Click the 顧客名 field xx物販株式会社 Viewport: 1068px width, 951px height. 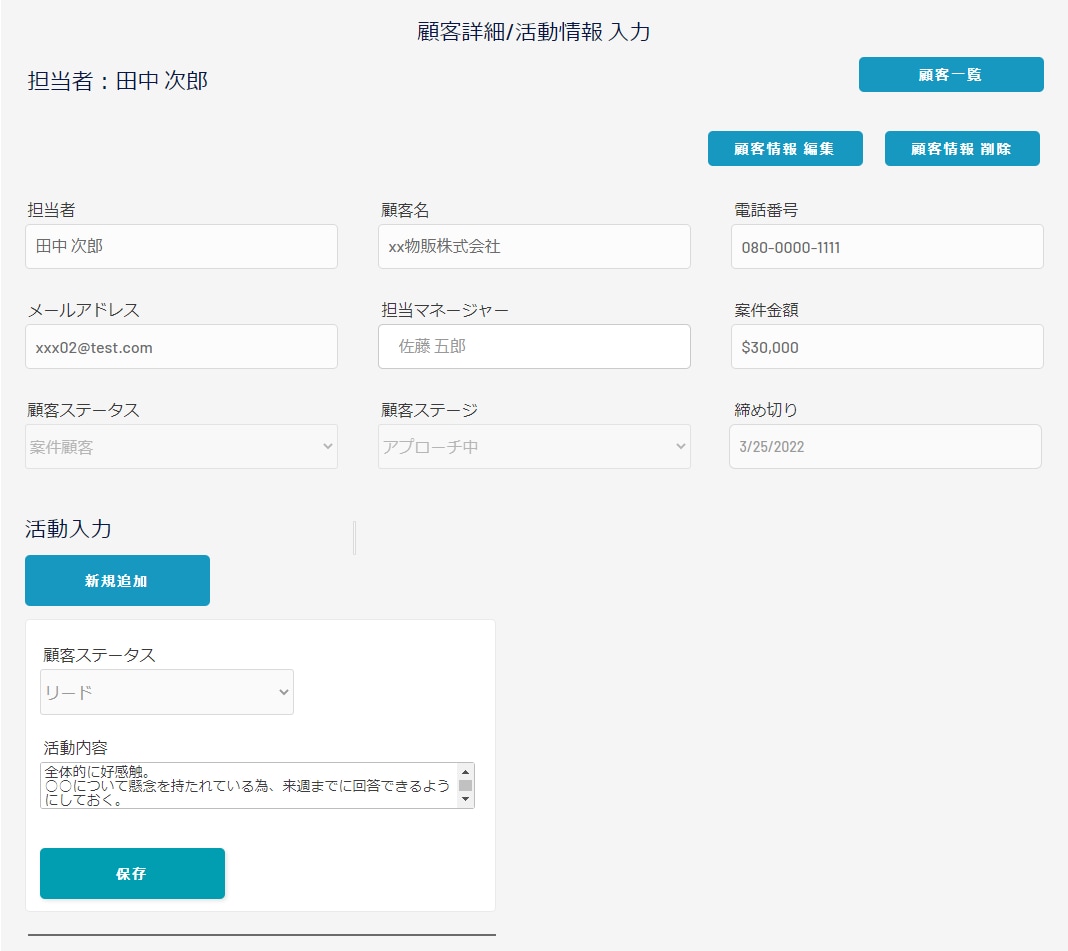534,247
